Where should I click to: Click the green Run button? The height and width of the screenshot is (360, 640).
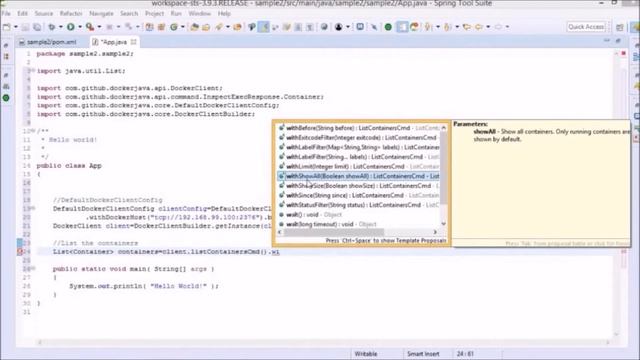point(71,27)
